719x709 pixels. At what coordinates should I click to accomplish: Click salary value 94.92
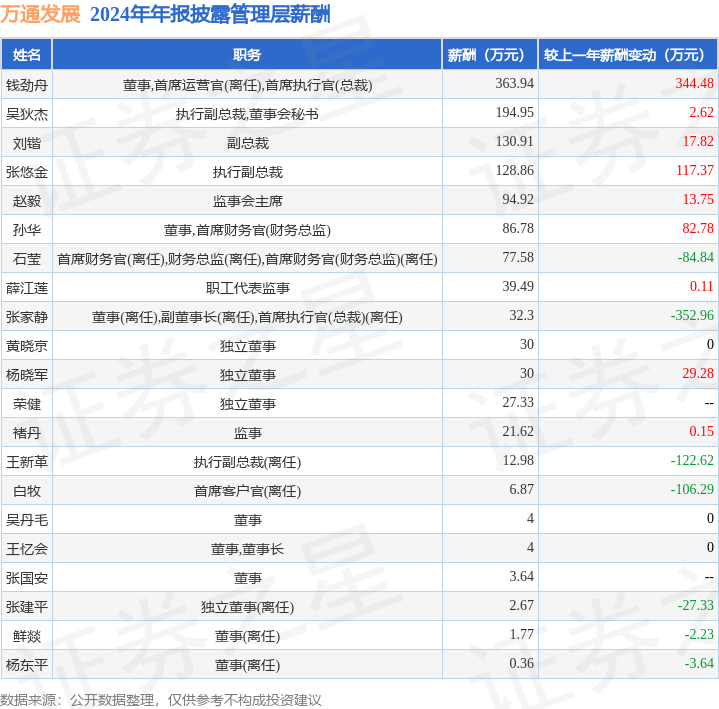pos(518,199)
